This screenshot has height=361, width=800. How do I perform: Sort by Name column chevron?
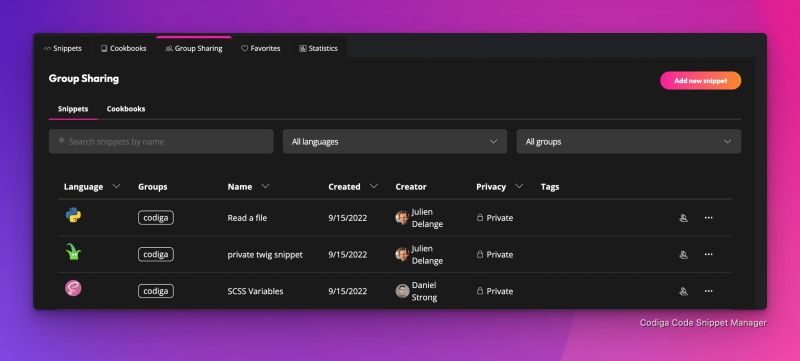pos(265,187)
